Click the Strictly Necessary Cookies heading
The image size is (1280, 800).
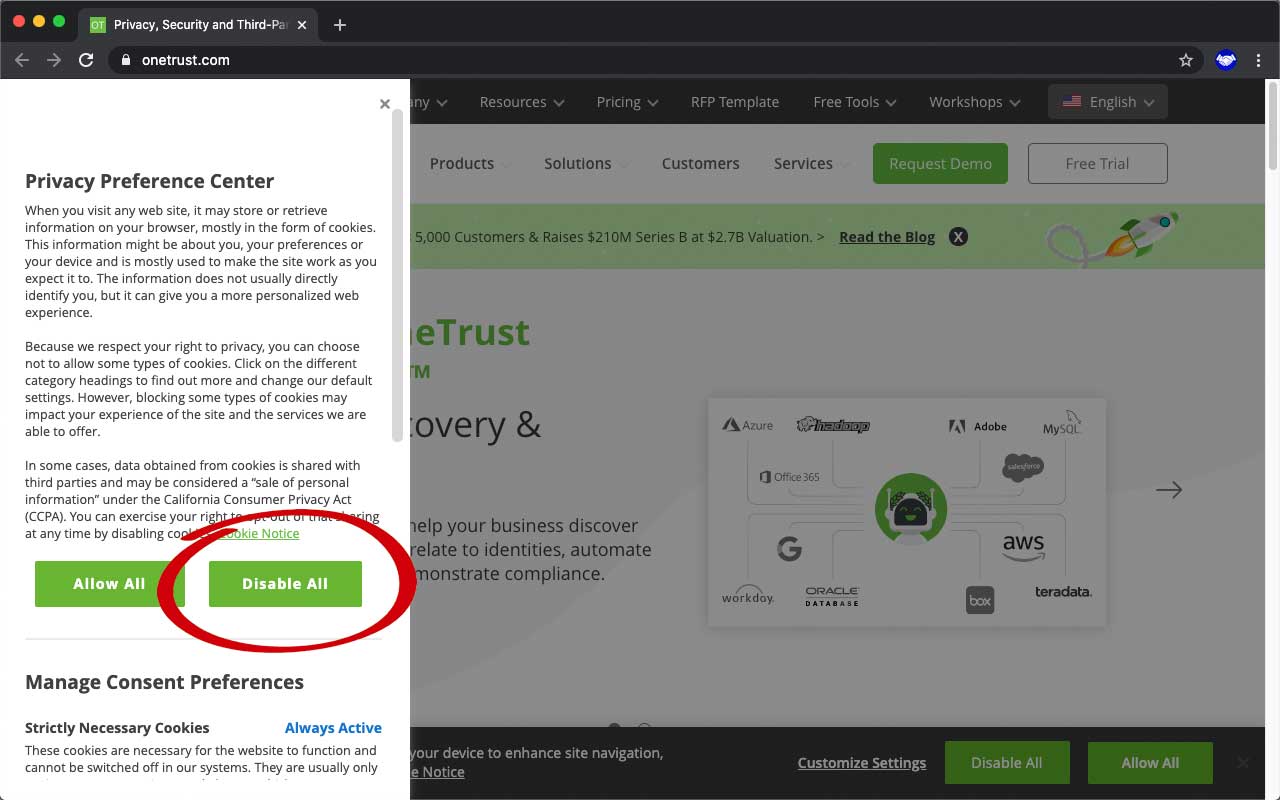tap(117, 728)
